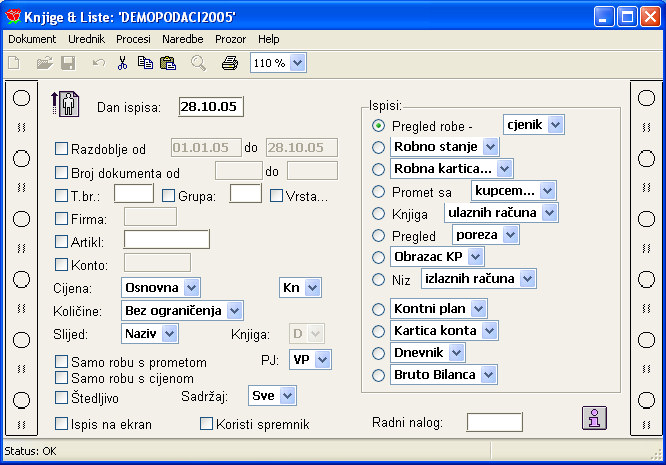Click the Radni nalog input field
666x465 pixels.
(494, 423)
